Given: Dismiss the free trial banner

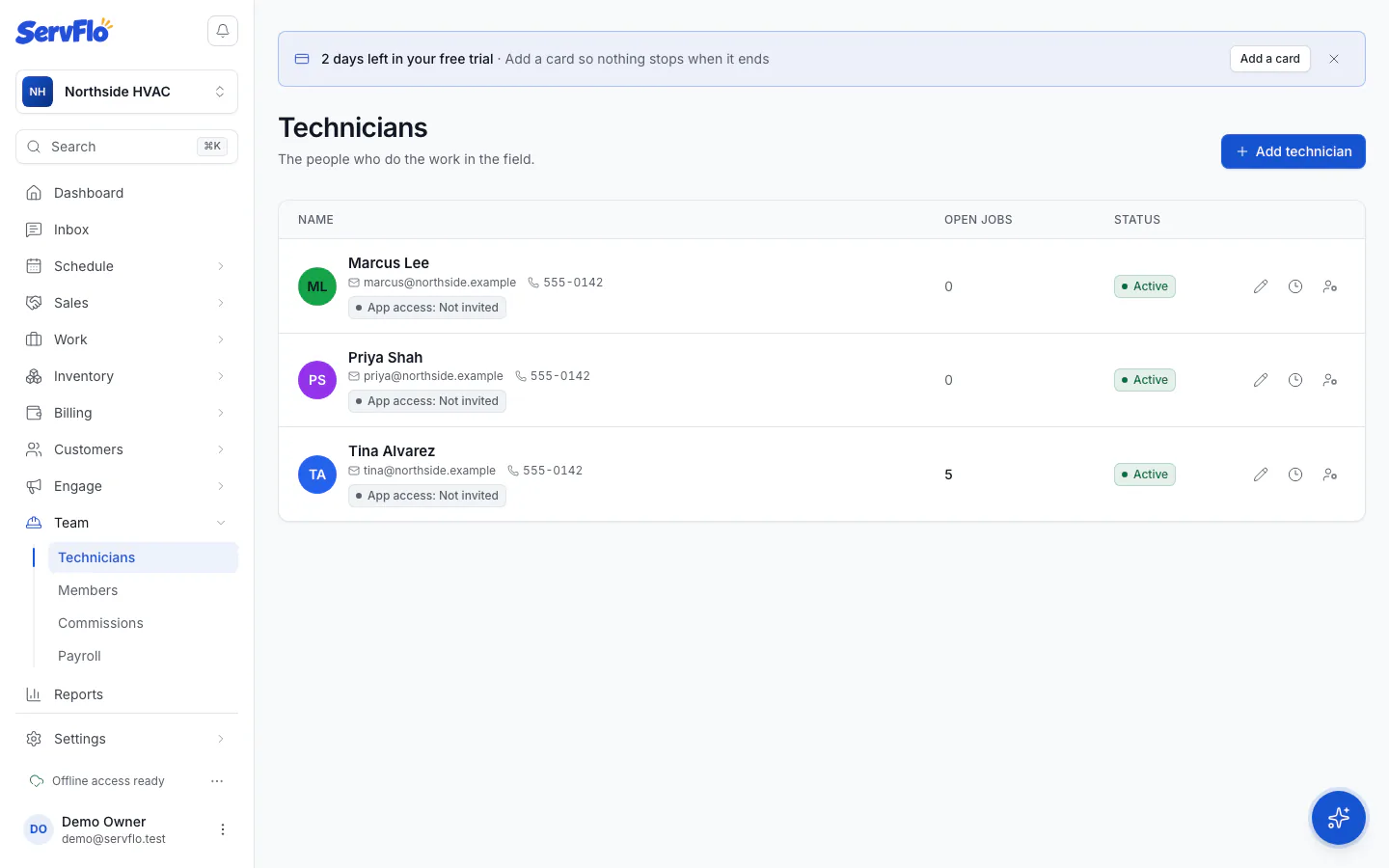Looking at the screenshot, I should click(x=1334, y=59).
